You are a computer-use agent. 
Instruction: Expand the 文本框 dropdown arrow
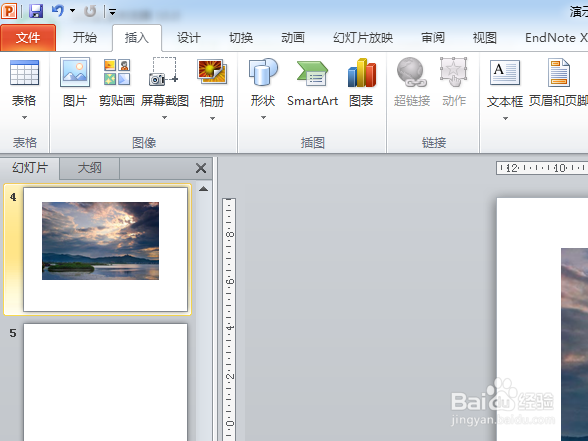click(x=505, y=118)
